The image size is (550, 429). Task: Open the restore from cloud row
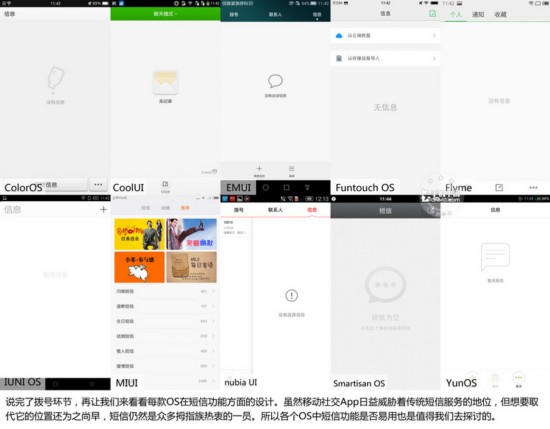point(385,36)
